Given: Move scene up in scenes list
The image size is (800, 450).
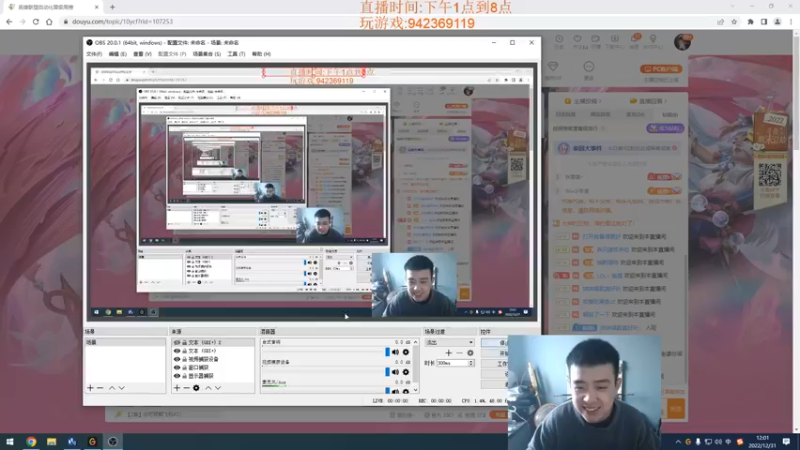Looking at the screenshot, I should [x=112, y=388].
